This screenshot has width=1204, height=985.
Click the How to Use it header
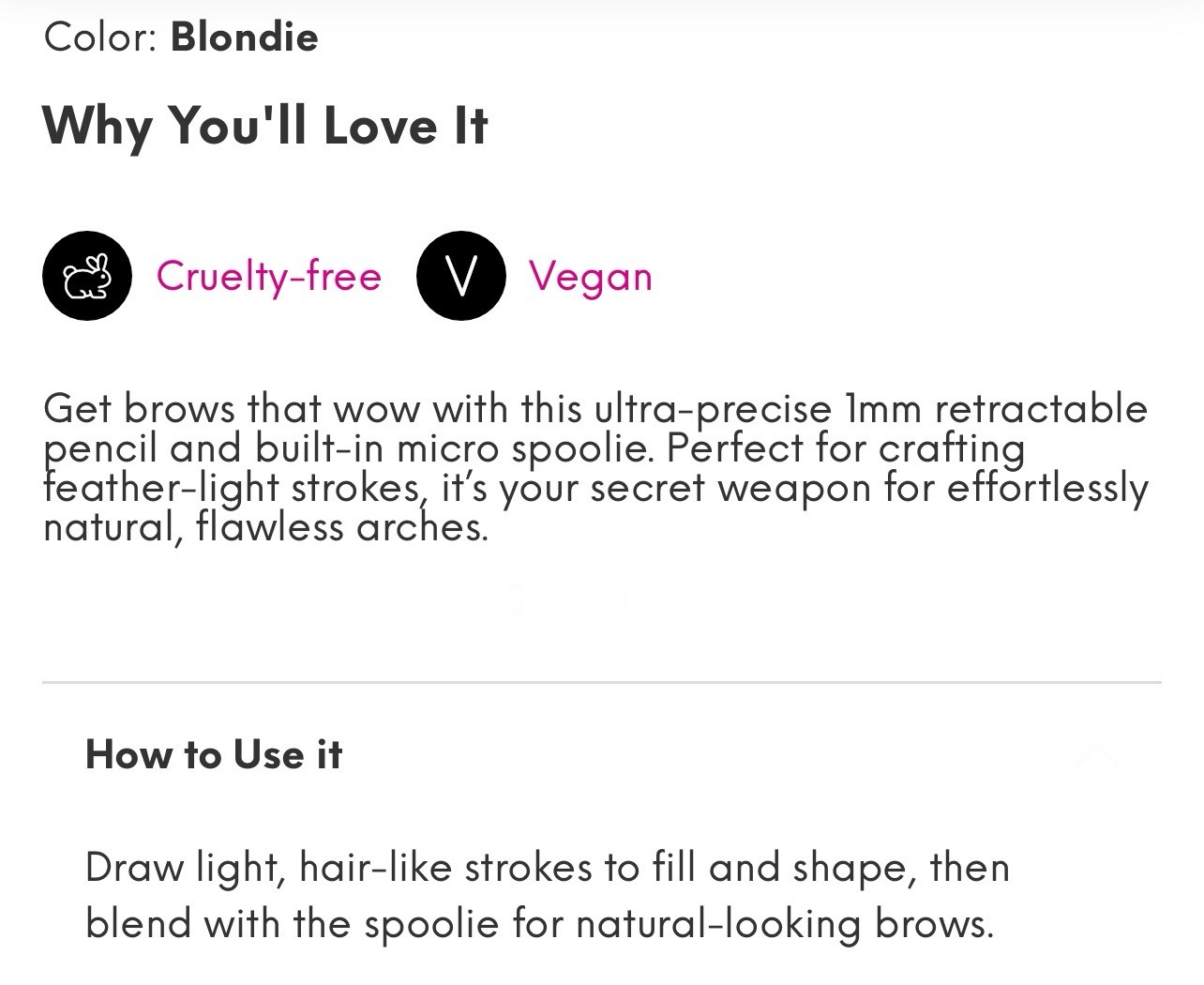pos(214,754)
